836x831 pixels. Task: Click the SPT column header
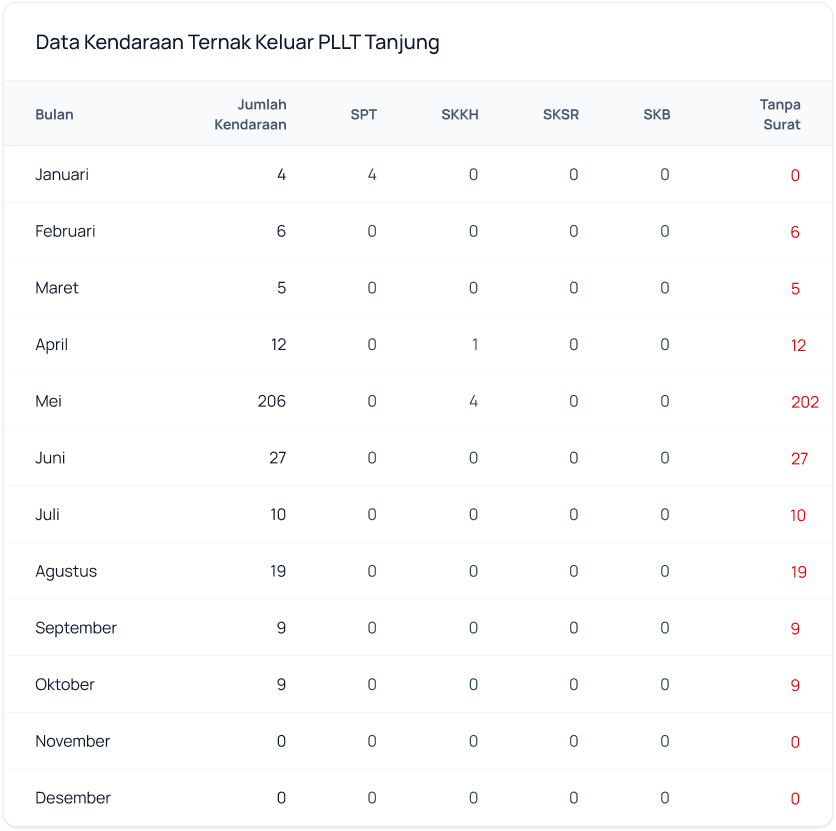pyautogui.click(x=363, y=114)
